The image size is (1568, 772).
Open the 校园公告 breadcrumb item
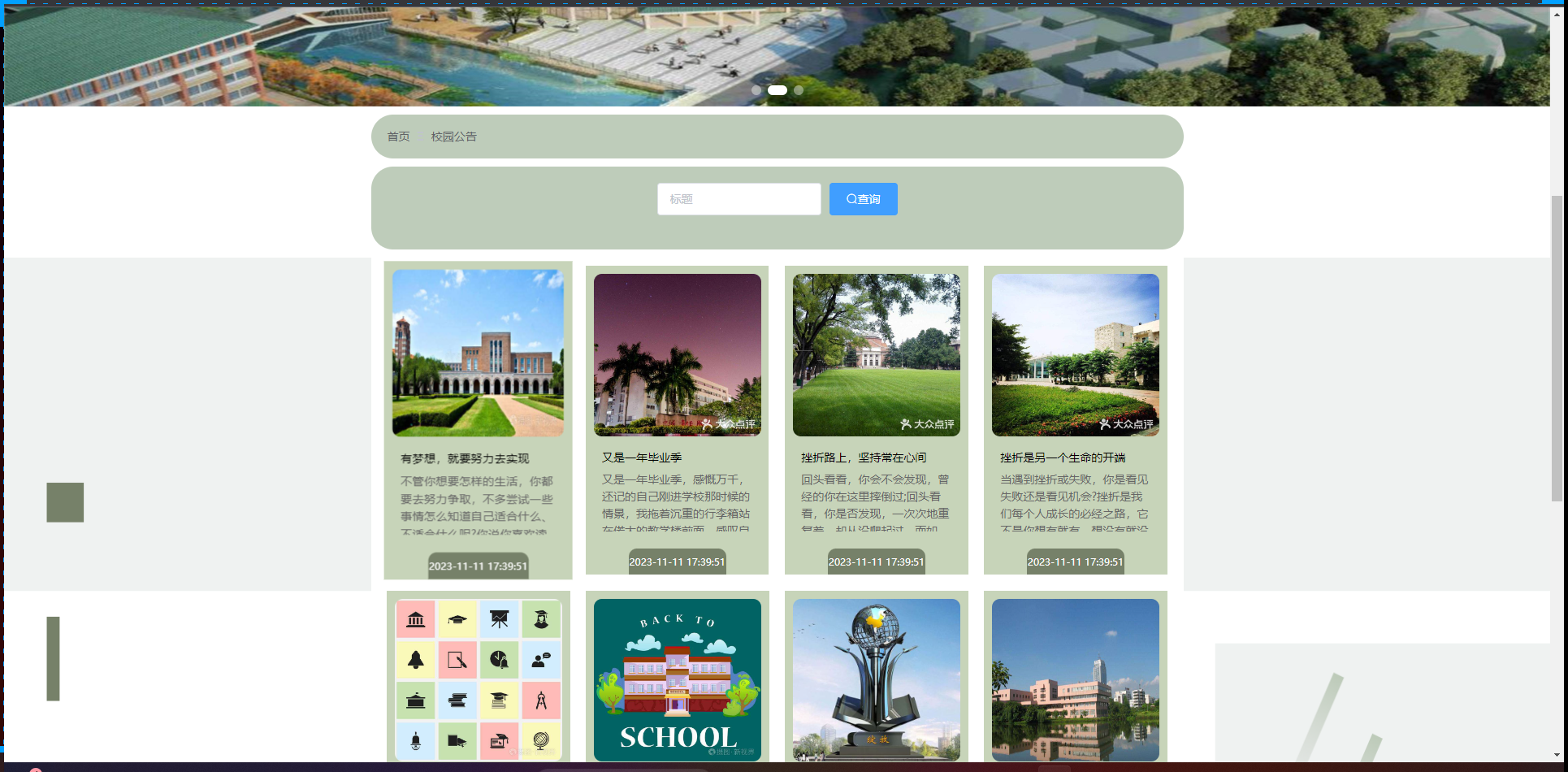click(x=454, y=137)
